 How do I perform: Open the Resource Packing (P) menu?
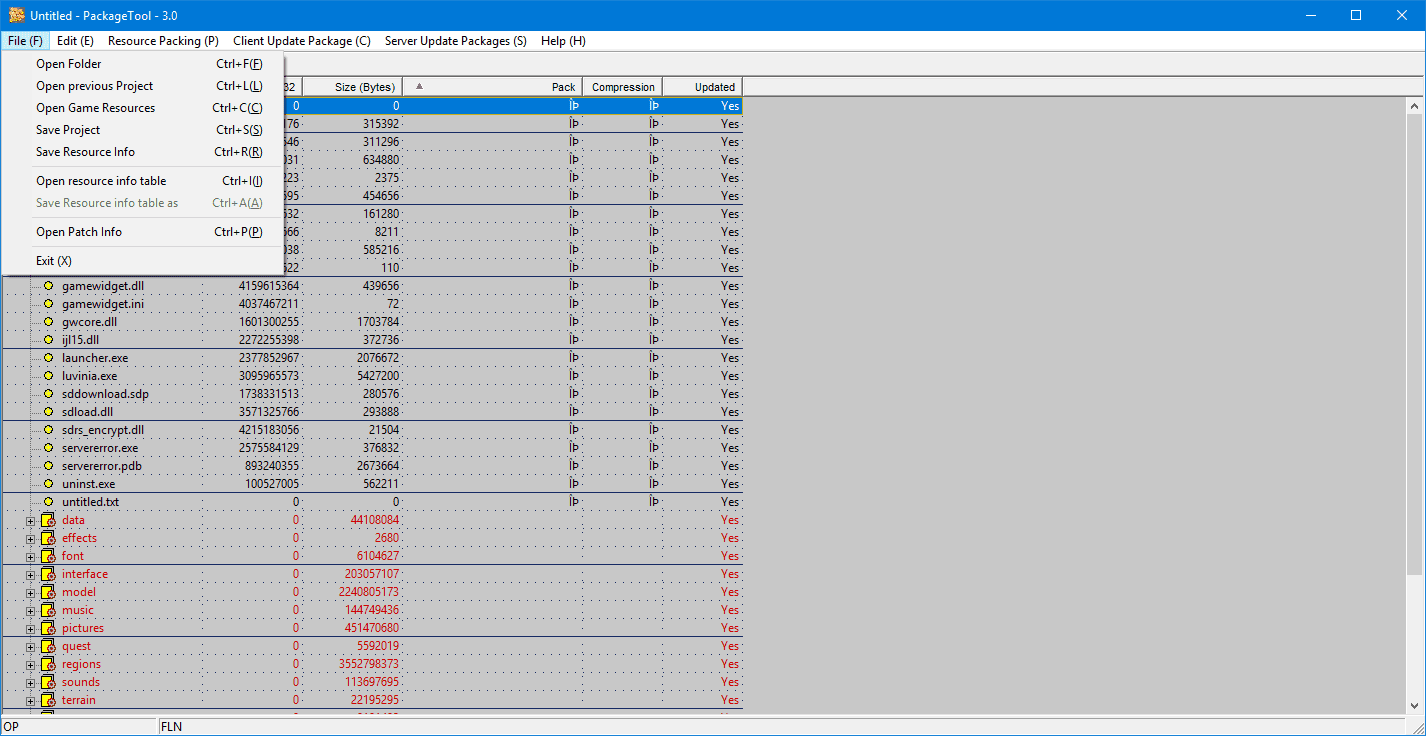[163, 41]
